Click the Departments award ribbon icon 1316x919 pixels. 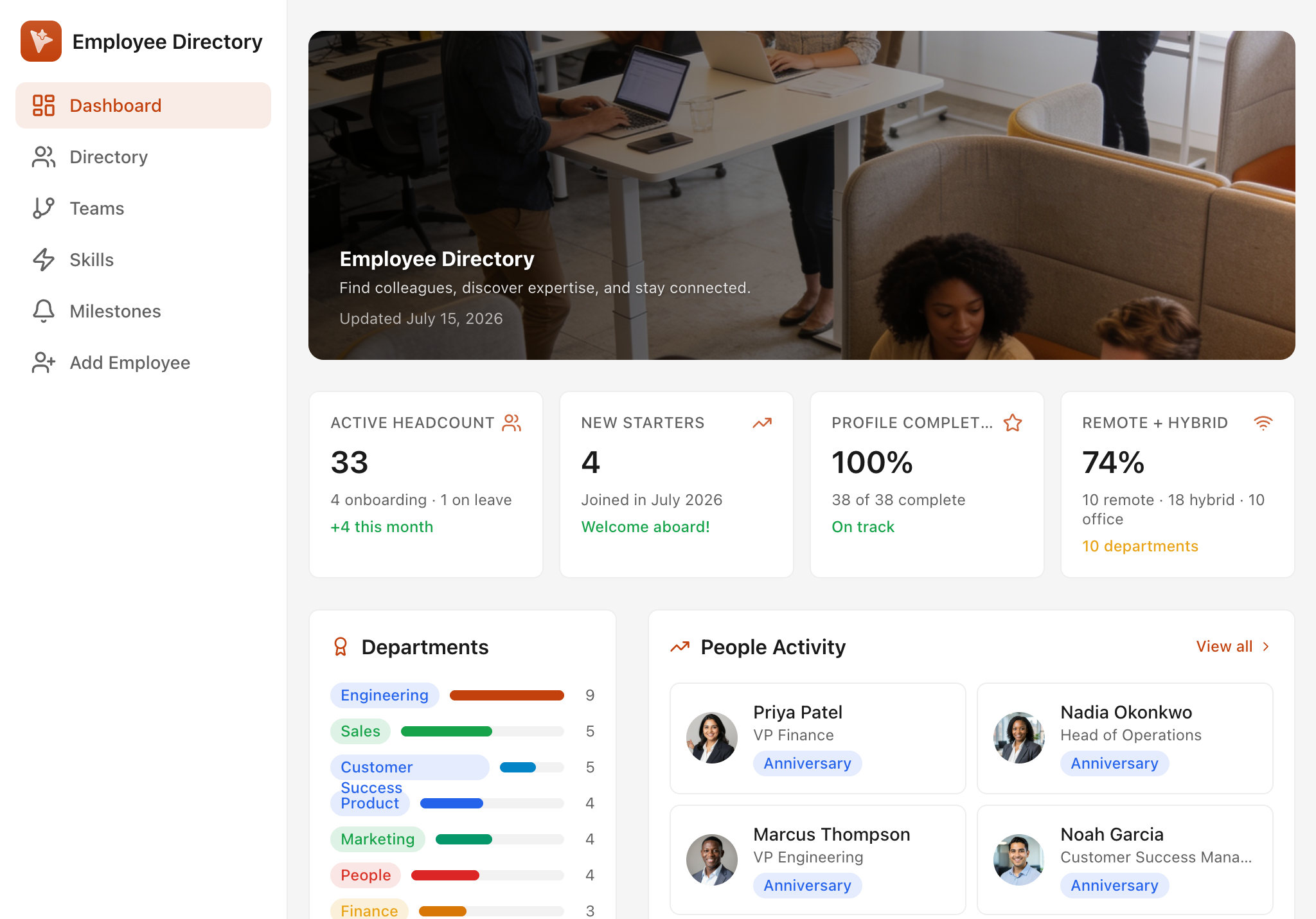coord(341,647)
